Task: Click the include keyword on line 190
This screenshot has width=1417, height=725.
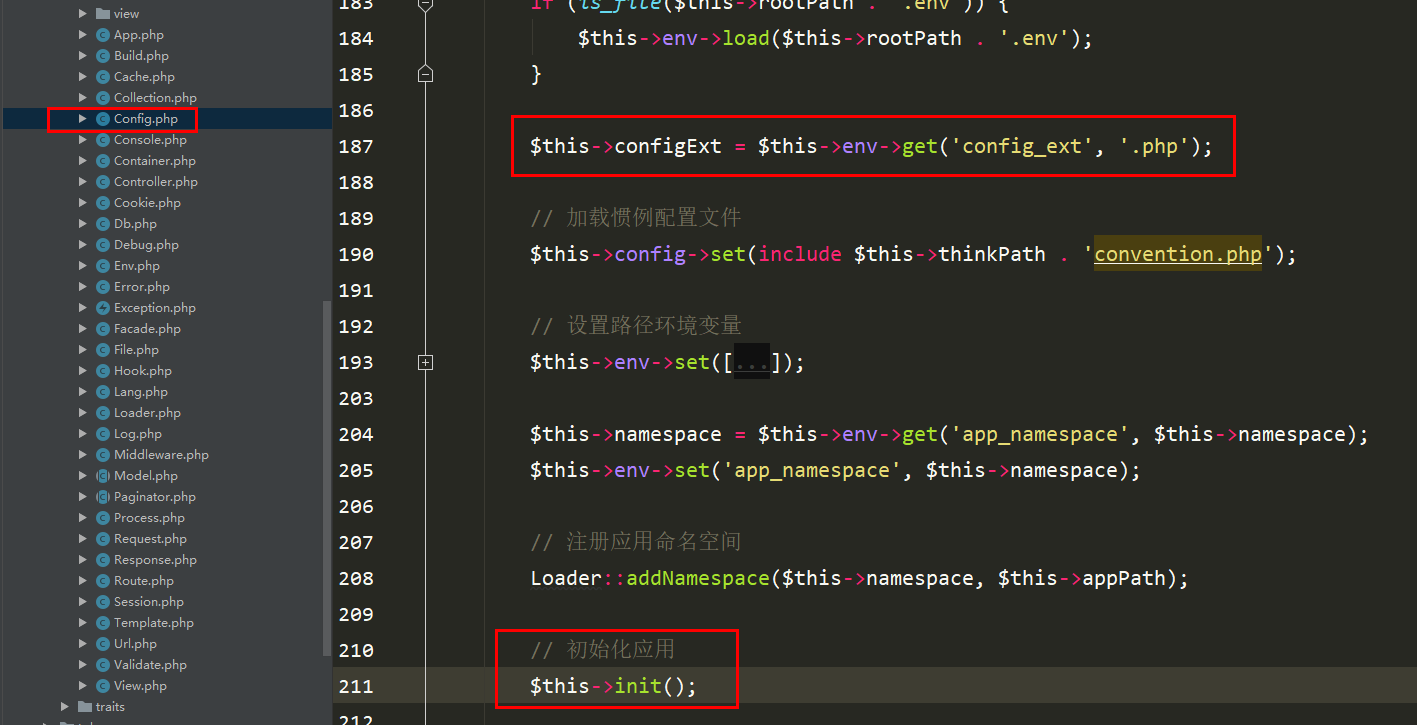Action: click(x=800, y=254)
